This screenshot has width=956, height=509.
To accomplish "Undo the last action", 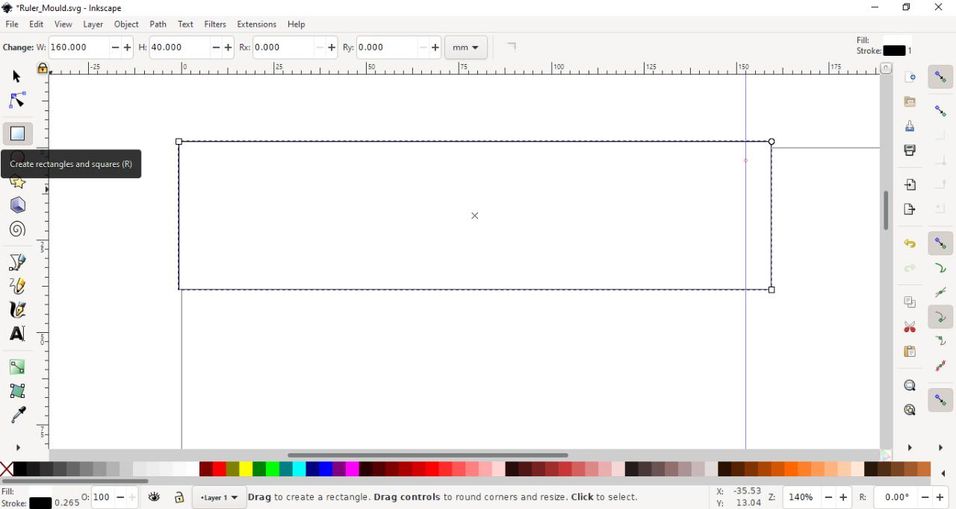I will [x=910, y=244].
